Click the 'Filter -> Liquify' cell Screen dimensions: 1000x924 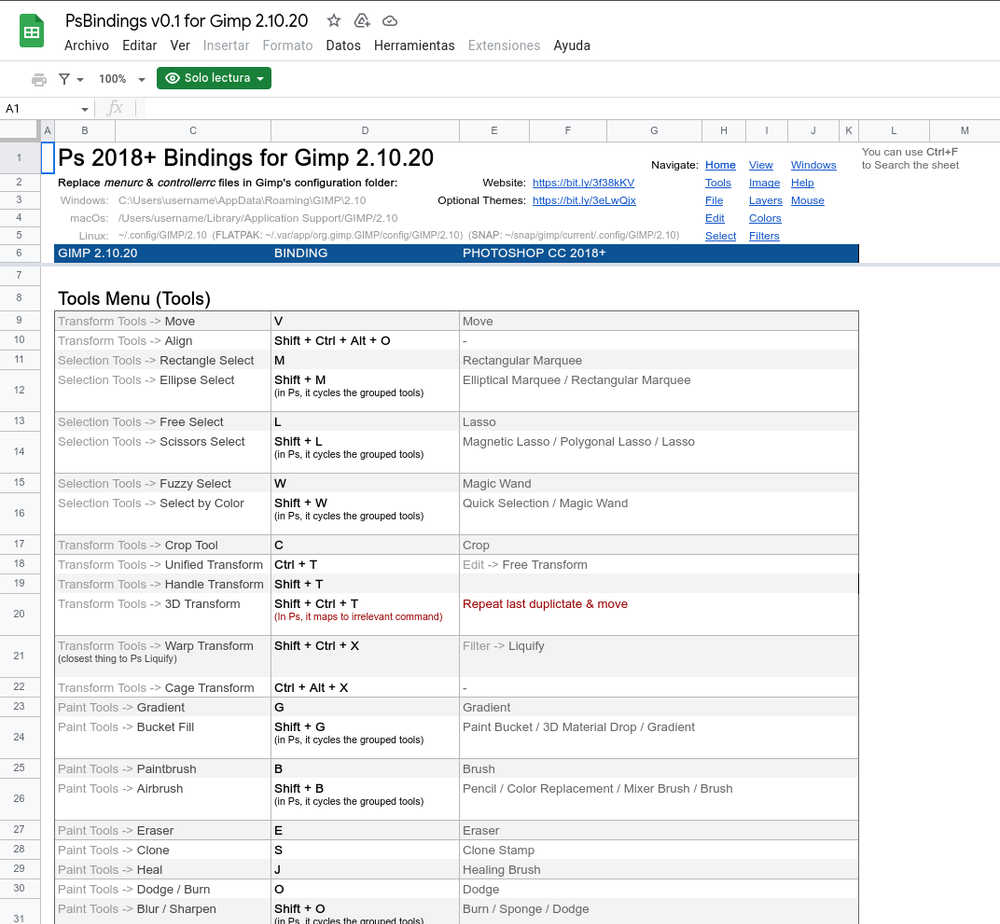point(659,656)
